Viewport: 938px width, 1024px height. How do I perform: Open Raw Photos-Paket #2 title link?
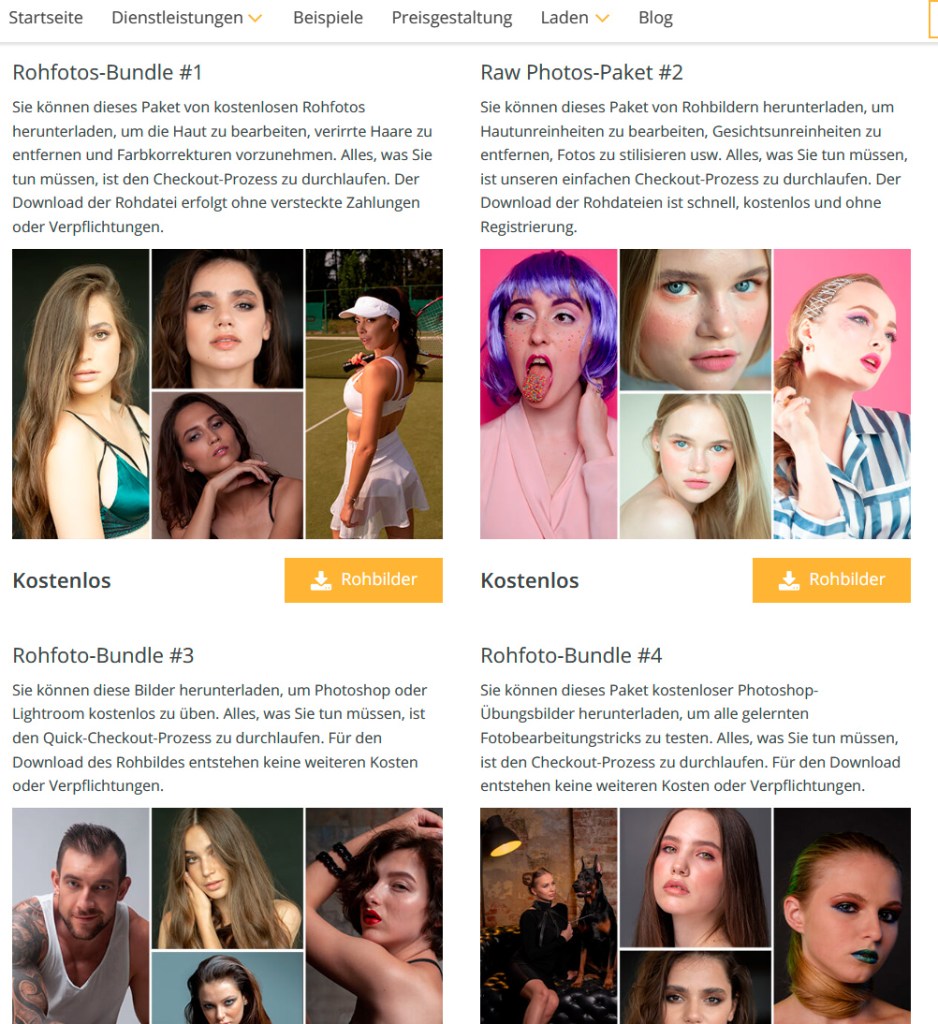[x=581, y=72]
